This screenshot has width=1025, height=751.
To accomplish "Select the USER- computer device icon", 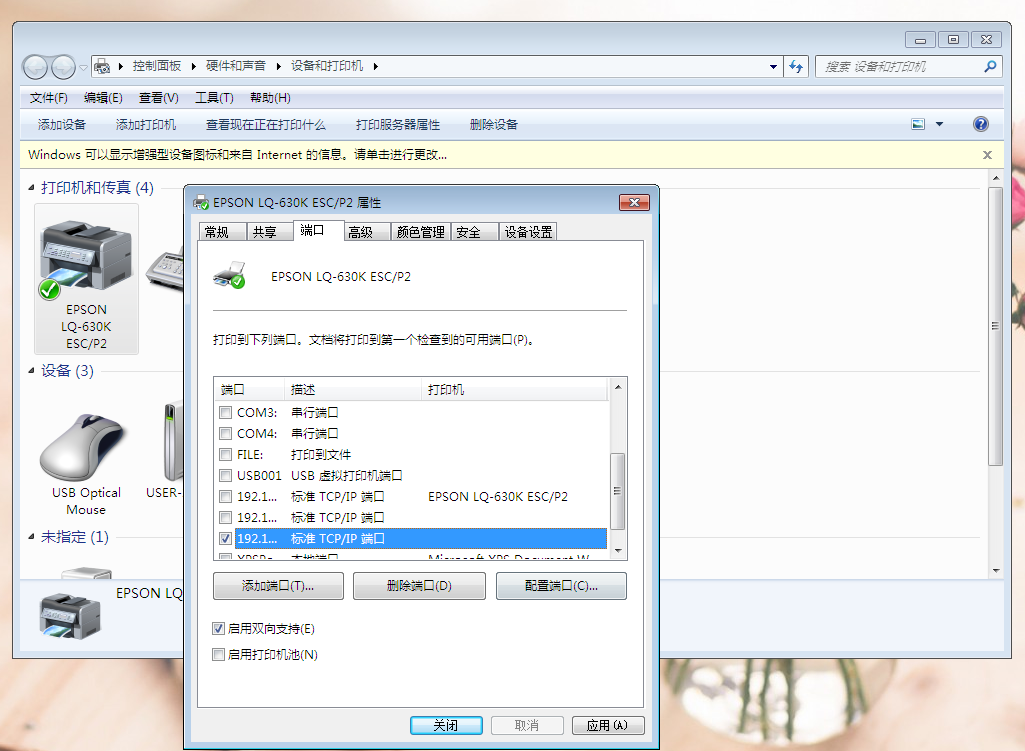I will coord(171,442).
